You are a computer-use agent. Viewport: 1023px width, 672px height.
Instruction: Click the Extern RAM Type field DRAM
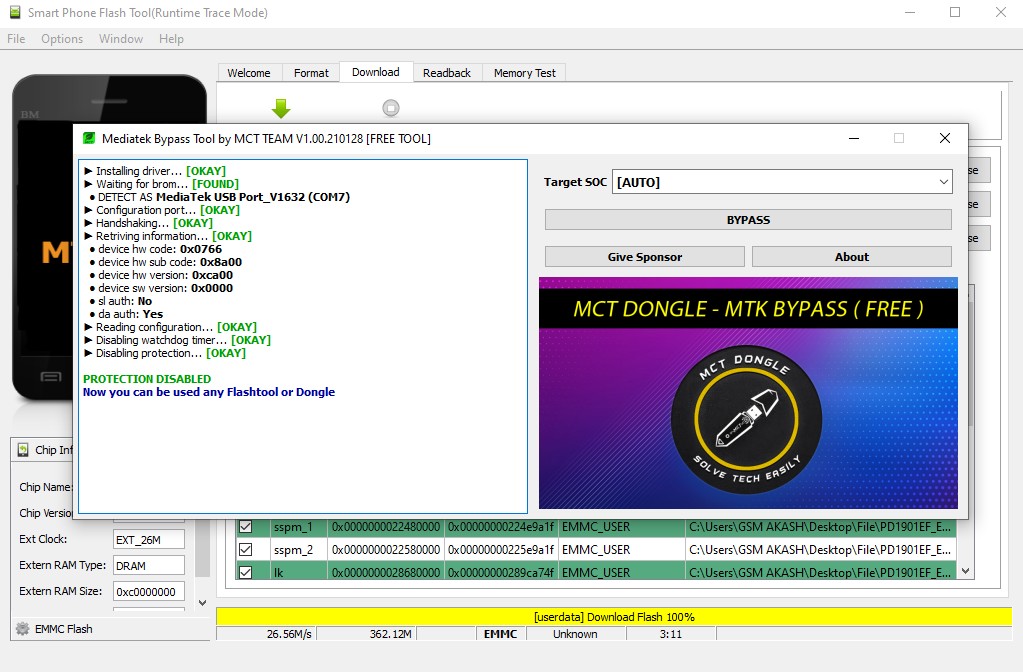pos(149,566)
